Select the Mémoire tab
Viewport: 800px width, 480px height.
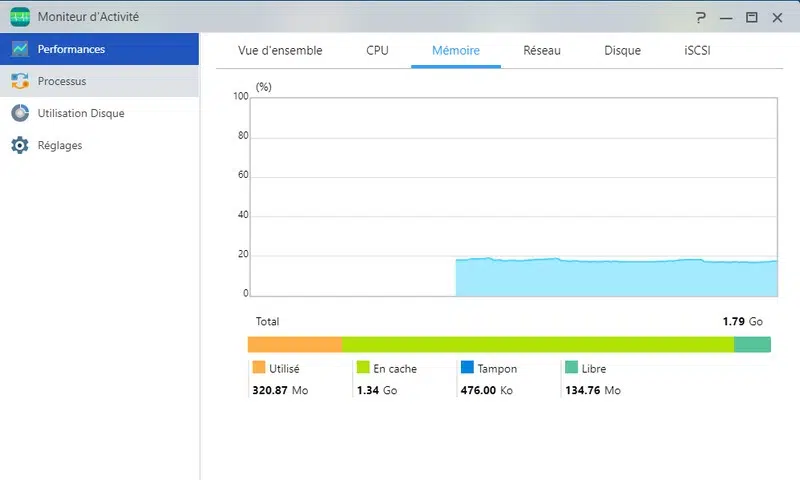[x=455, y=50]
